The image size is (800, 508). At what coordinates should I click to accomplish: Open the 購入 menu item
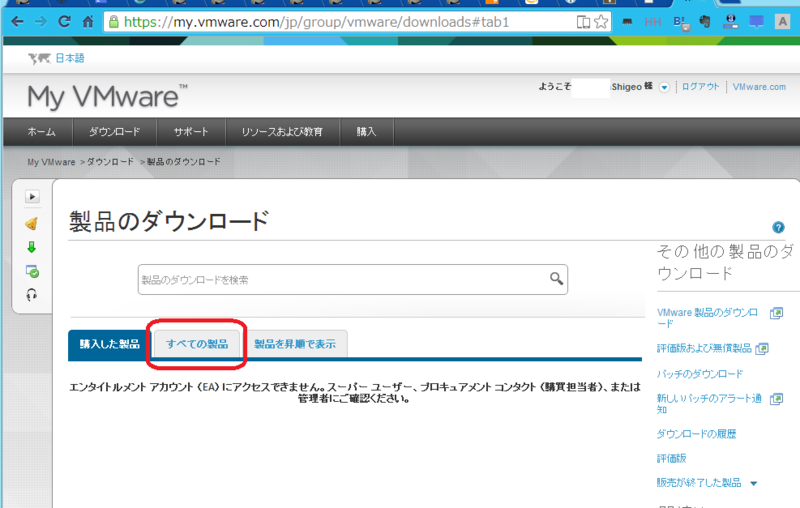click(366, 132)
